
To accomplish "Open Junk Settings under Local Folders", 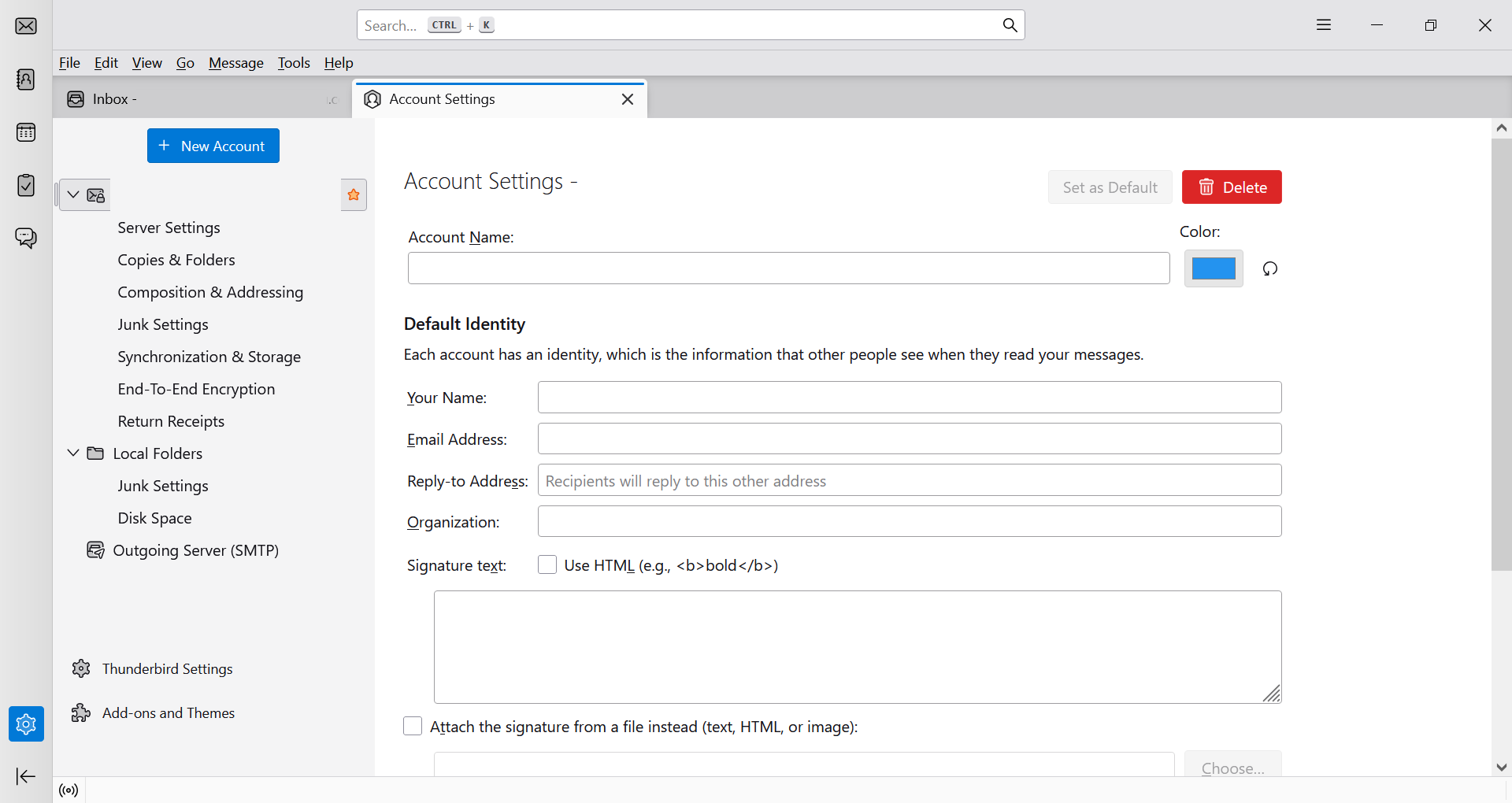I will click(163, 486).
